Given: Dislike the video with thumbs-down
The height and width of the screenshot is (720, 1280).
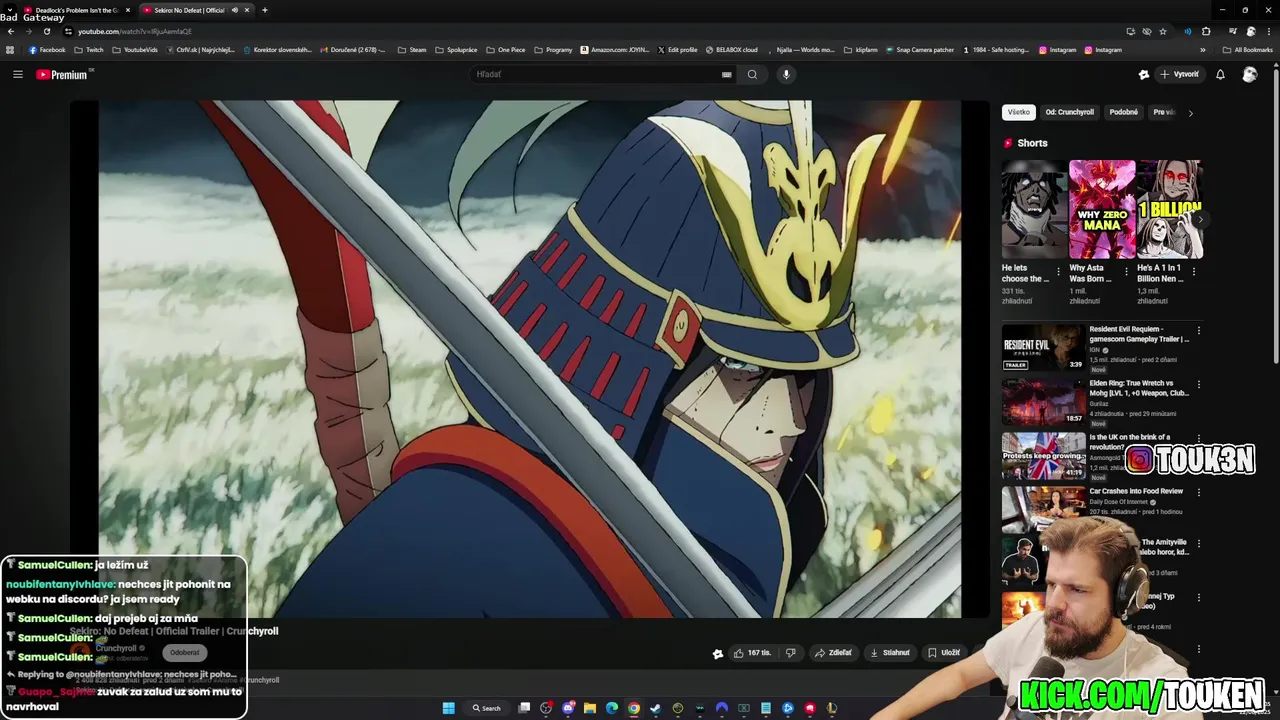Looking at the screenshot, I should point(790,653).
